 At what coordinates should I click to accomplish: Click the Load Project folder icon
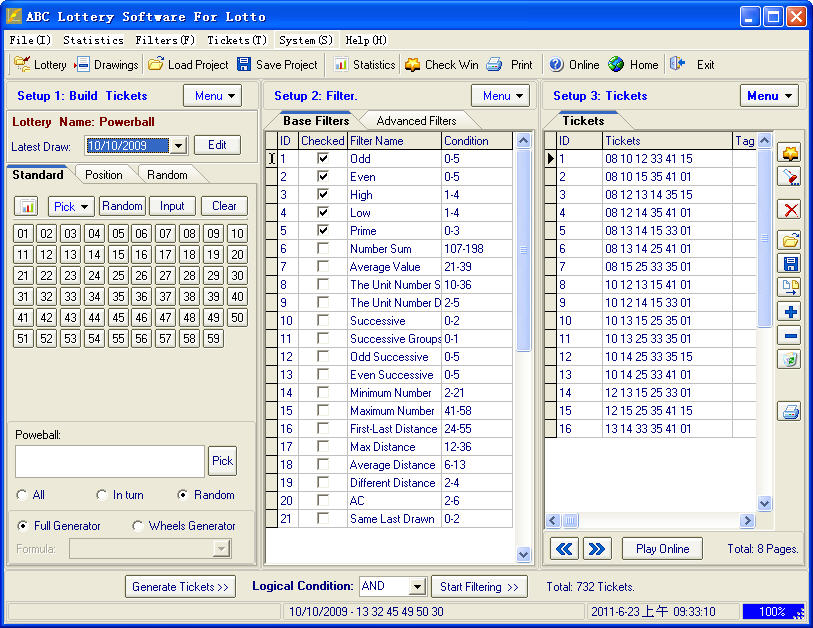click(156, 64)
